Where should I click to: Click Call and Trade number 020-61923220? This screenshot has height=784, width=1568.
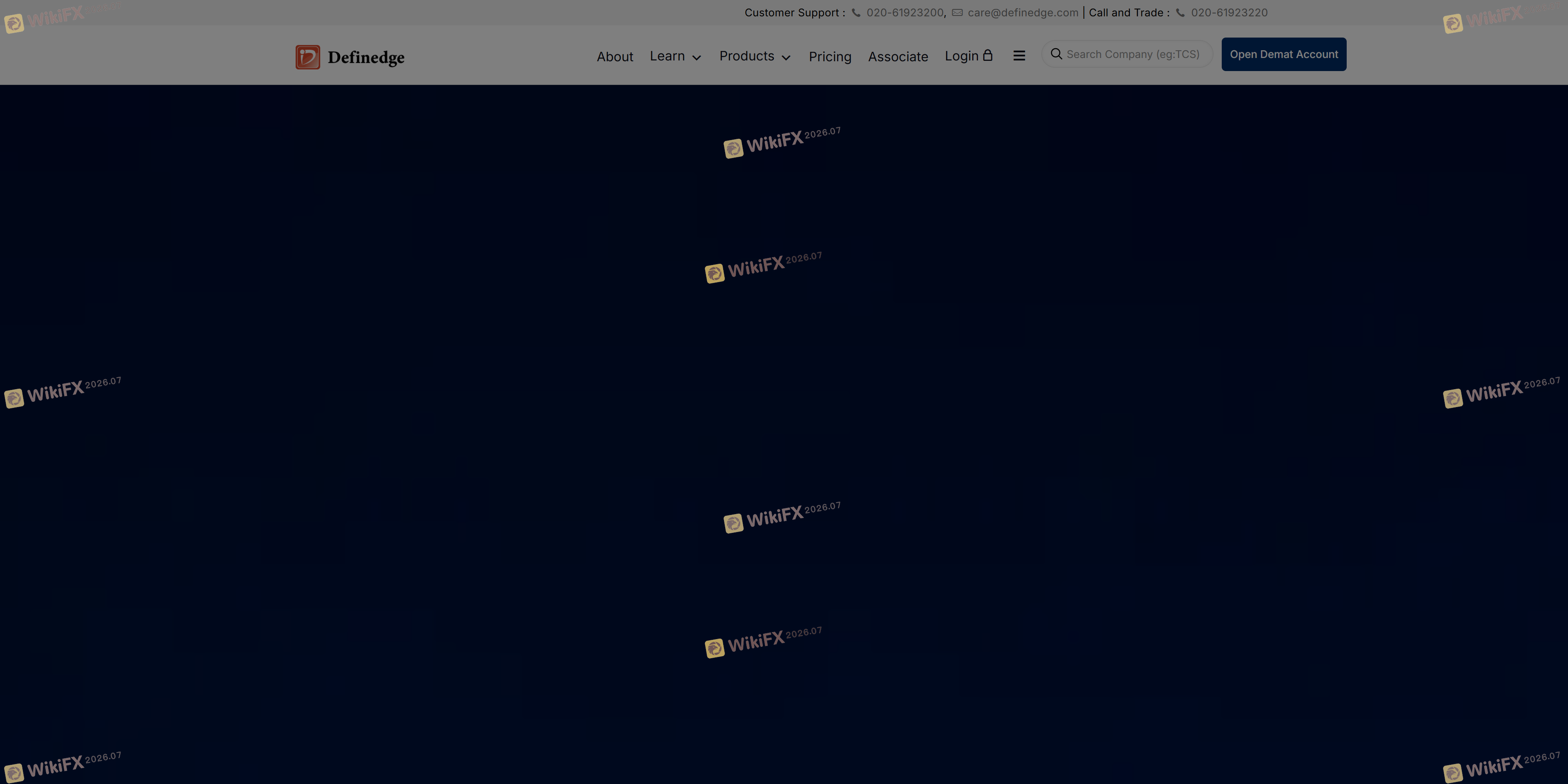pyautogui.click(x=1229, y=13)
